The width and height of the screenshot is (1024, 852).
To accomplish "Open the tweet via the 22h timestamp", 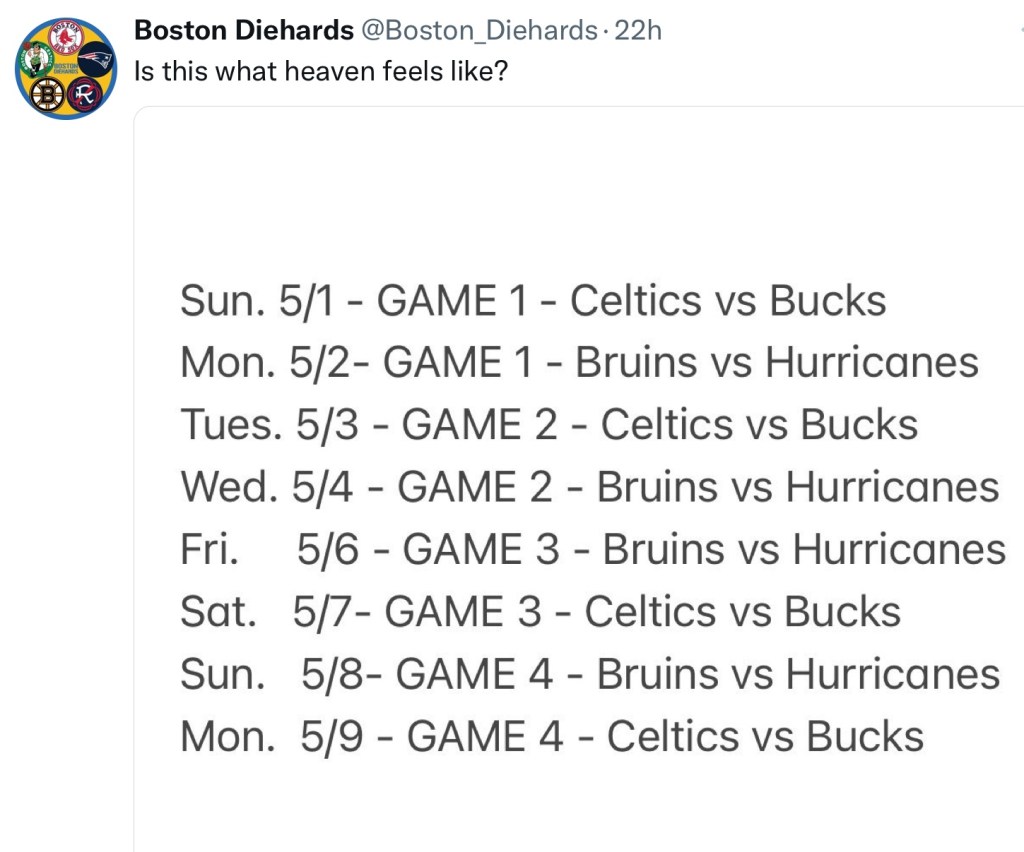I will [638, 31].
